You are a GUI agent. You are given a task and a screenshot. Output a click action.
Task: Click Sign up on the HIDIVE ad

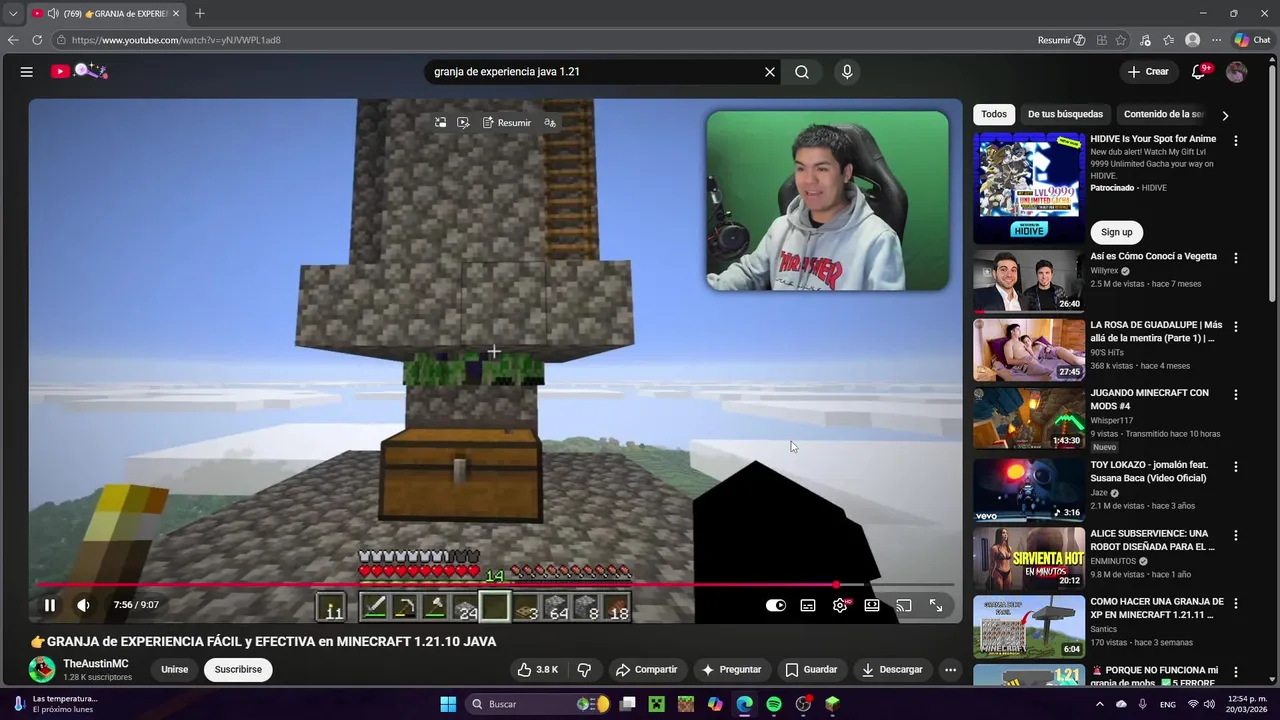(1117, 232)
